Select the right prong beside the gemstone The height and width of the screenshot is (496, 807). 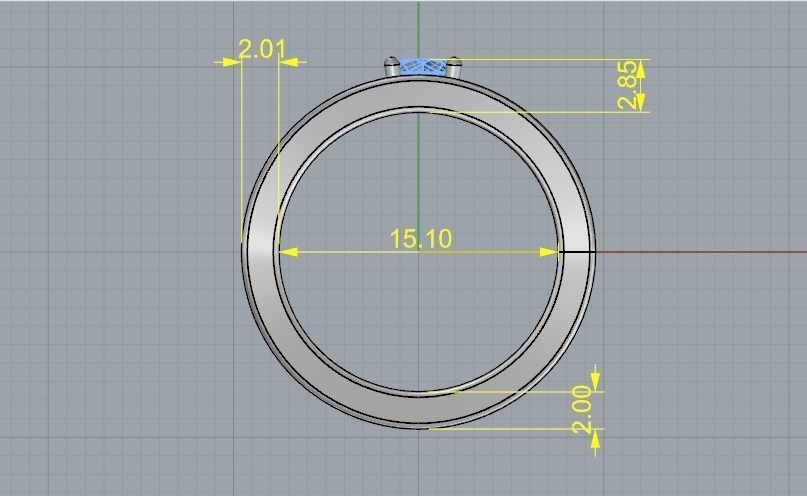(x=453, y=68)
